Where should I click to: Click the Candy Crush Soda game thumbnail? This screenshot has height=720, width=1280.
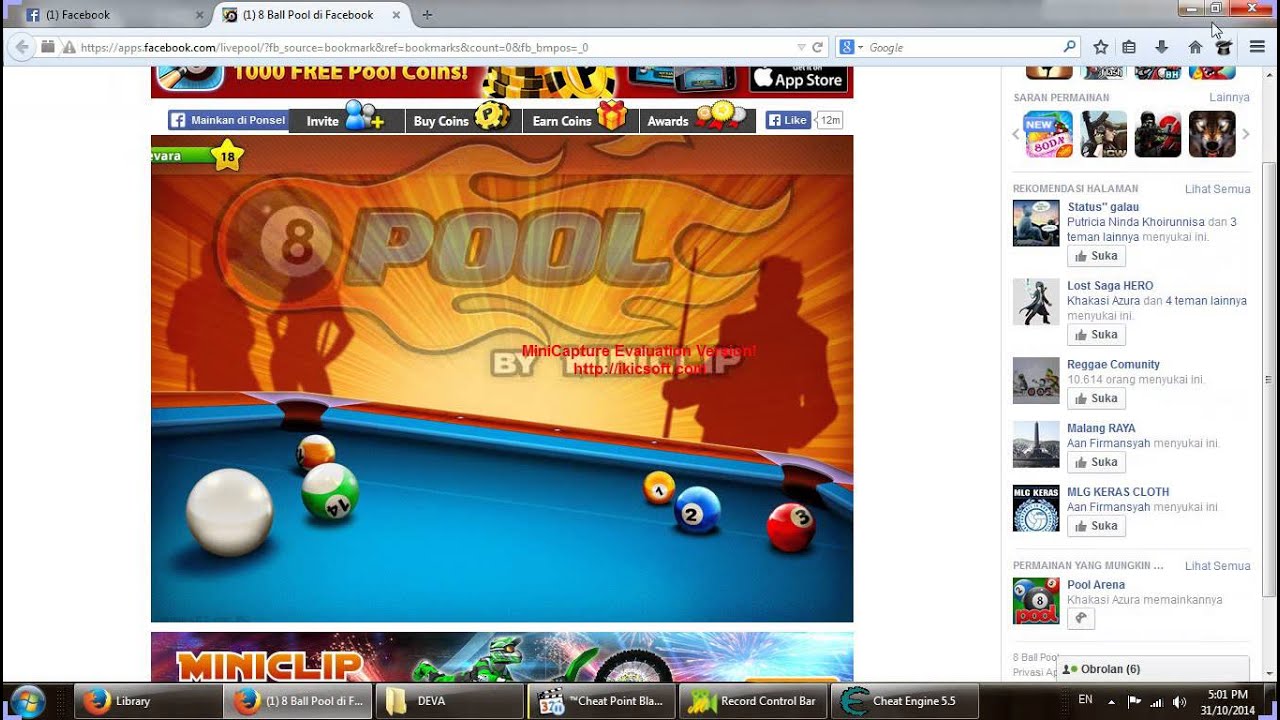pyautogui.click(x=1049, y=134)
